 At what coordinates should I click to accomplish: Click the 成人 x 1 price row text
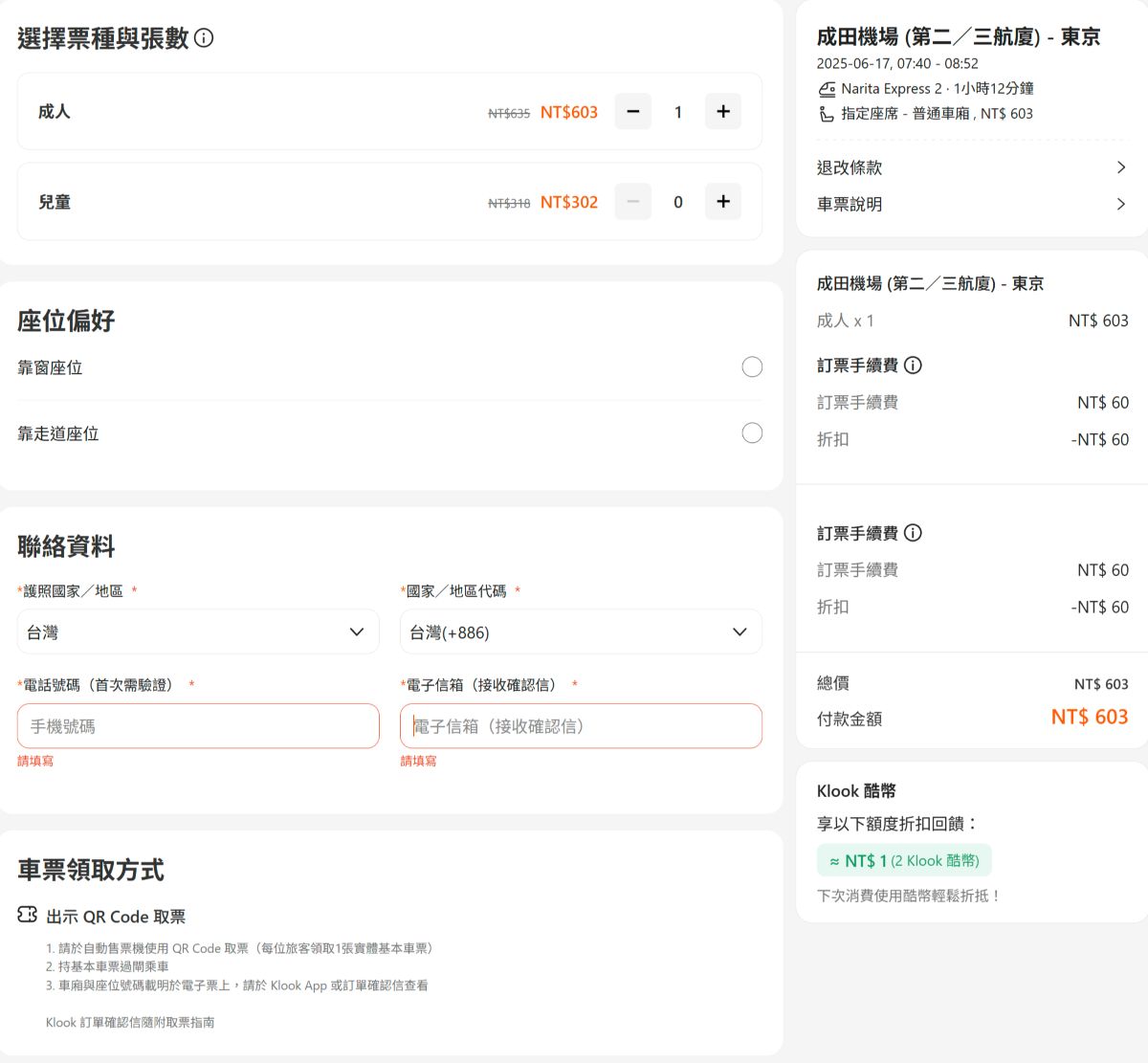click(x=845, y=321)
